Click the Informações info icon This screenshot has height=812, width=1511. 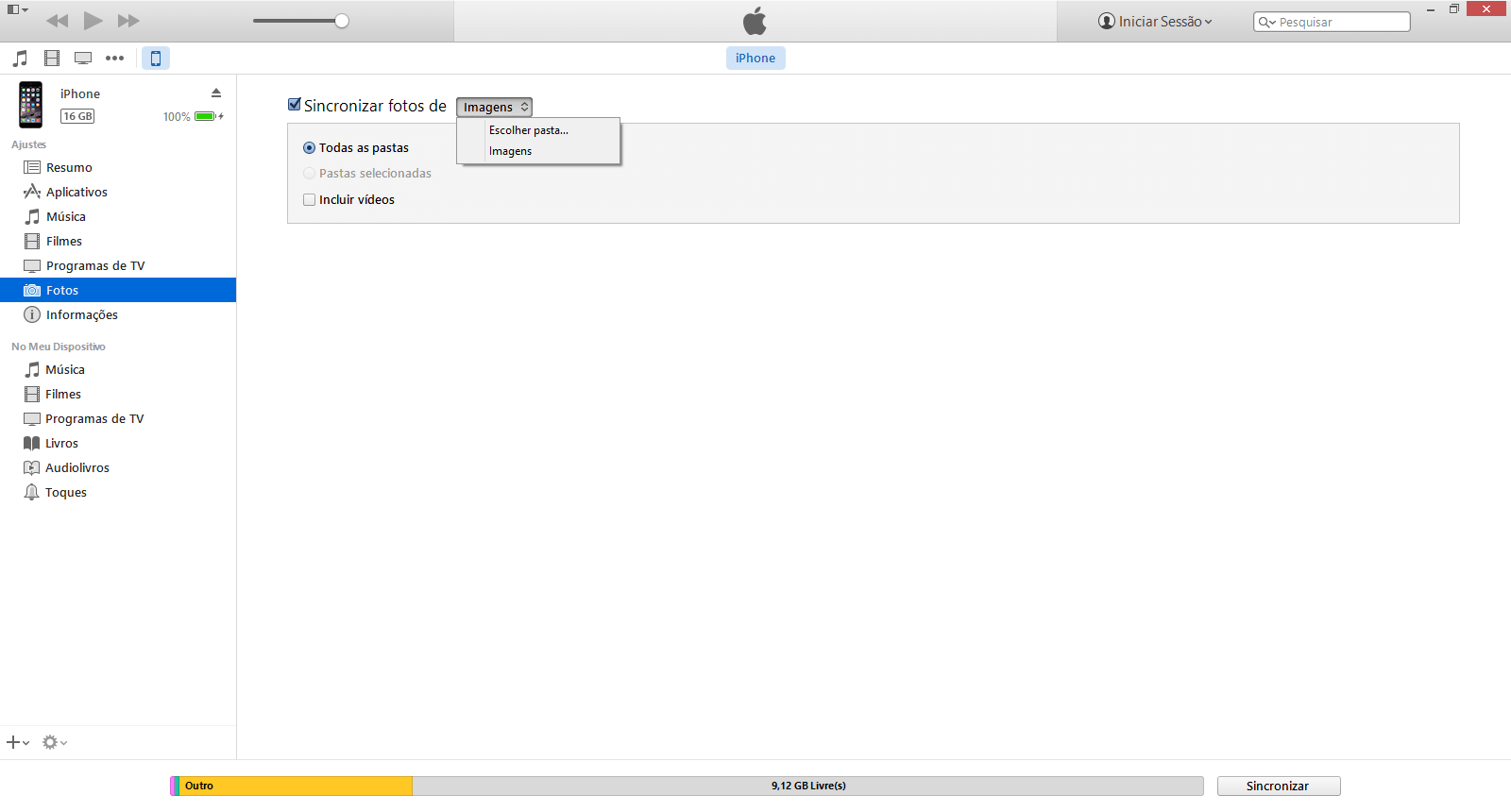(32, 314)
